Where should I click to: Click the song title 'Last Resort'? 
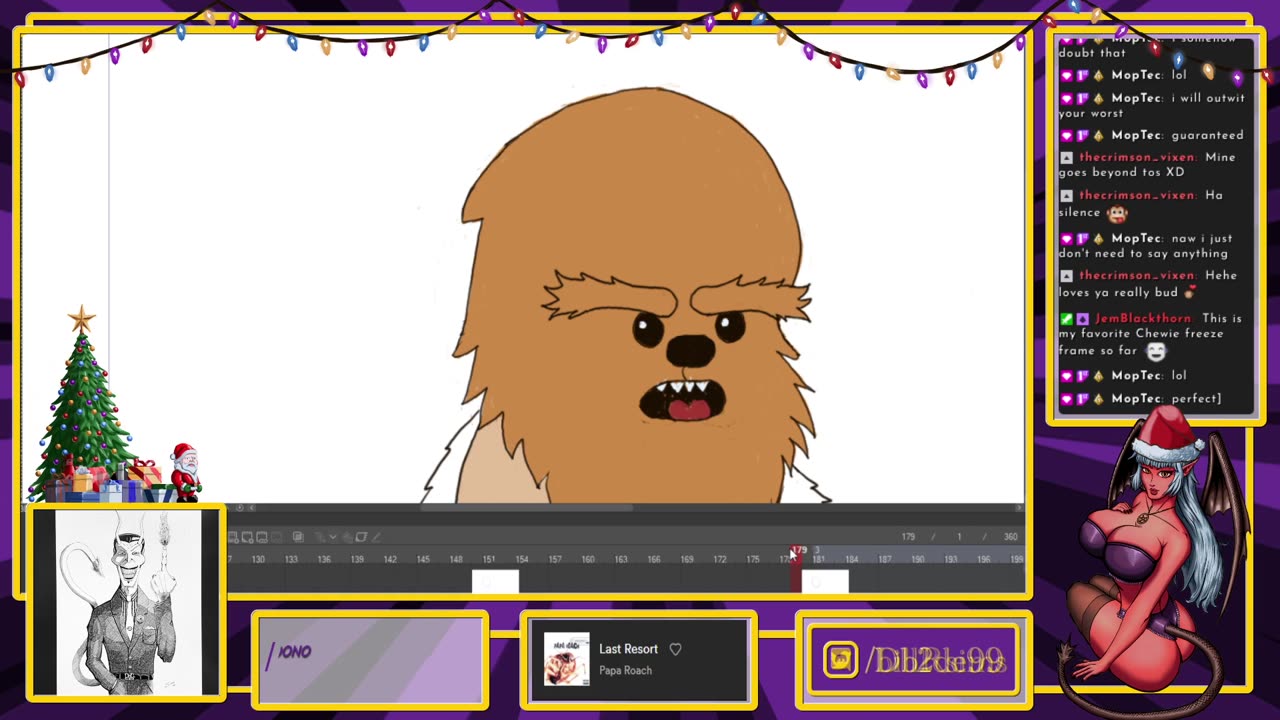[628, 649]
